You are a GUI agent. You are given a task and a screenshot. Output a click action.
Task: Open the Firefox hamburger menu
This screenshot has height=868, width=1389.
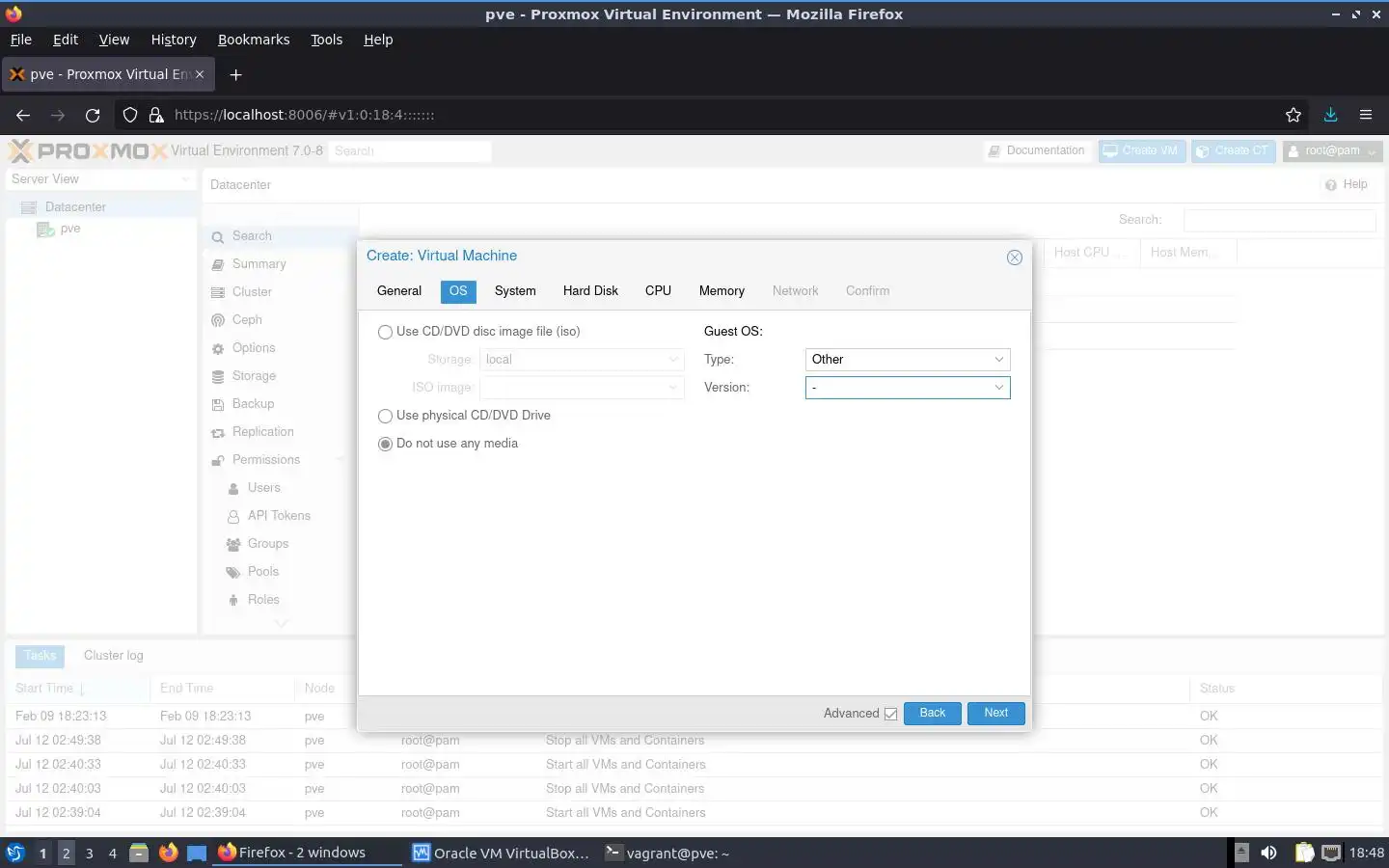pos(1366,115)
